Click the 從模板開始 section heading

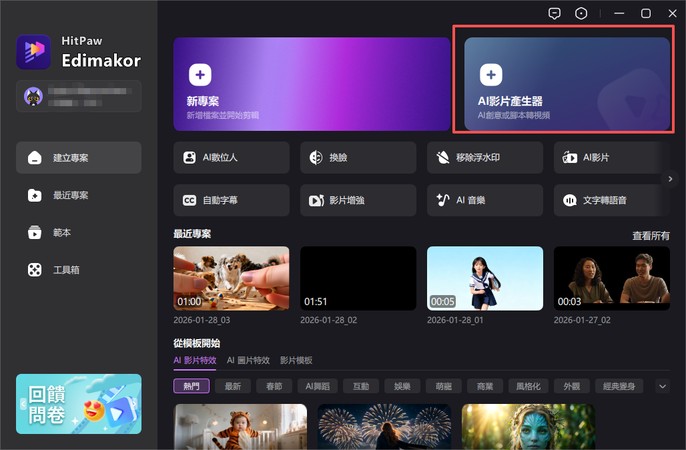(x=196, y=343)
